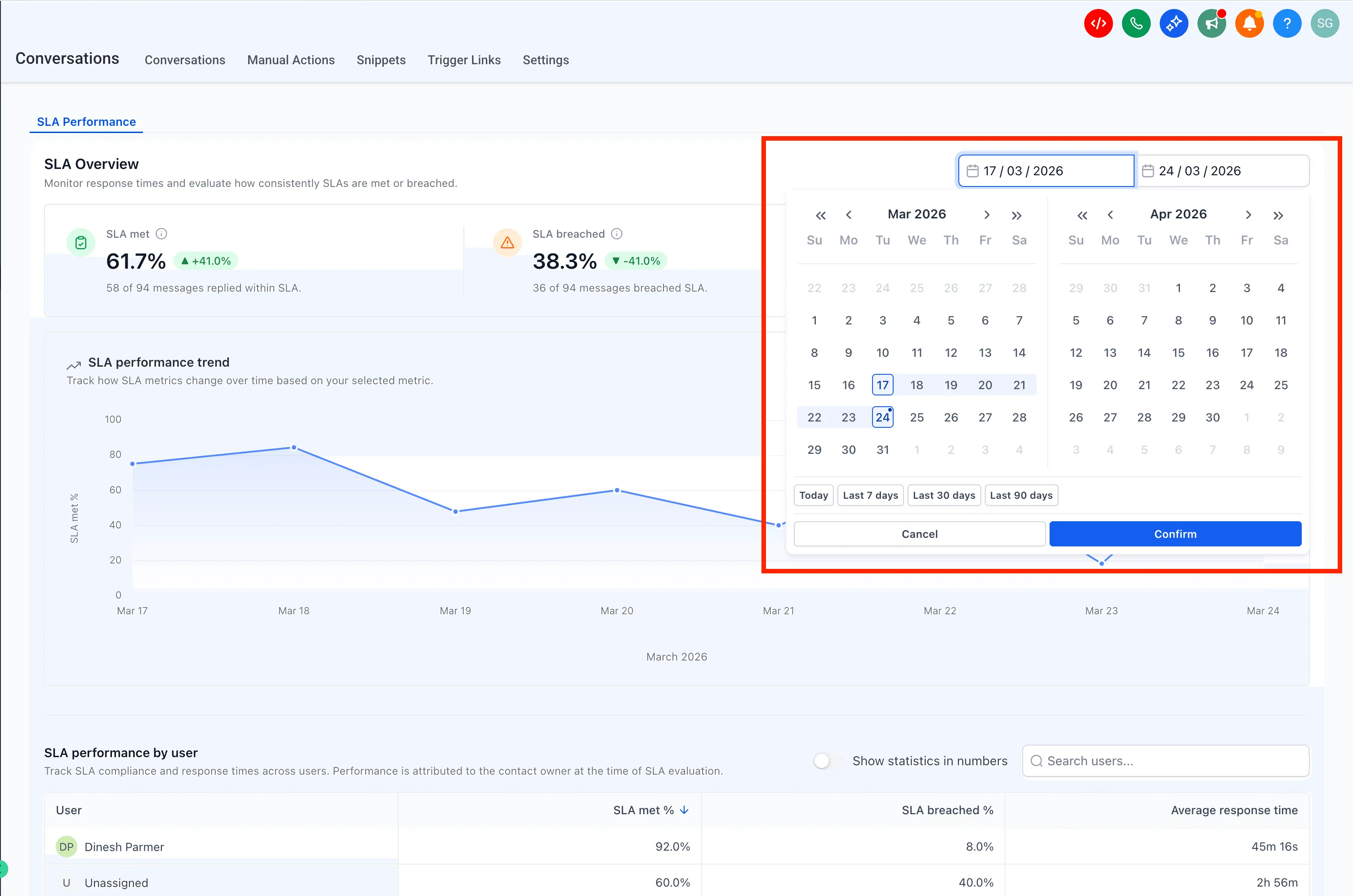Open the Conversations tab in top navigation

pos(185,60)
